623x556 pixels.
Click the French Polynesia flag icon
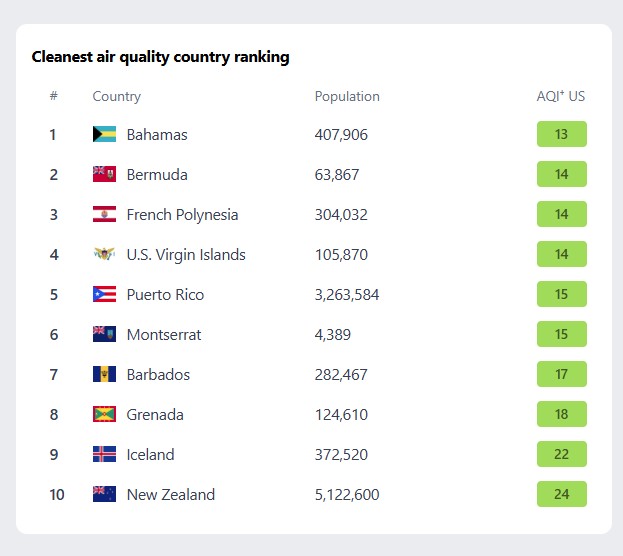(x=104, y=214)
